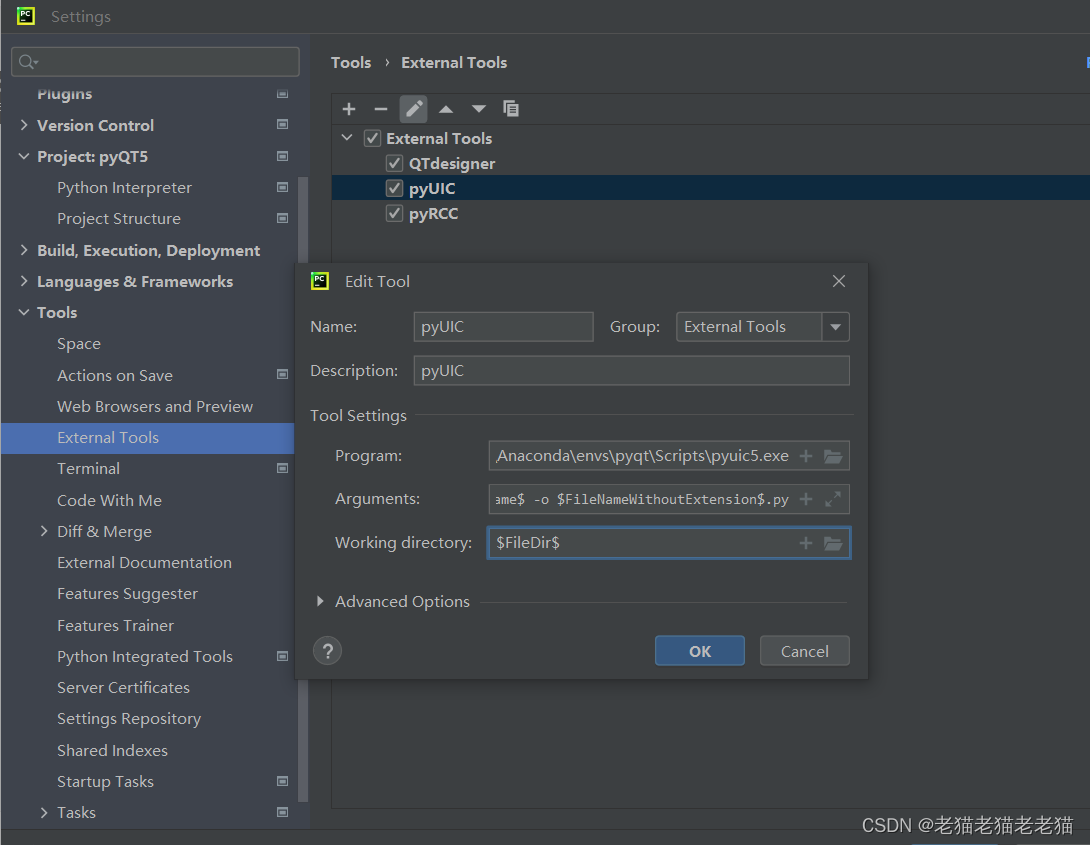This screenshot has width=1090, height=845.
Task: Click project-level icon beside Startup Tasks
Action: (282, 781)
